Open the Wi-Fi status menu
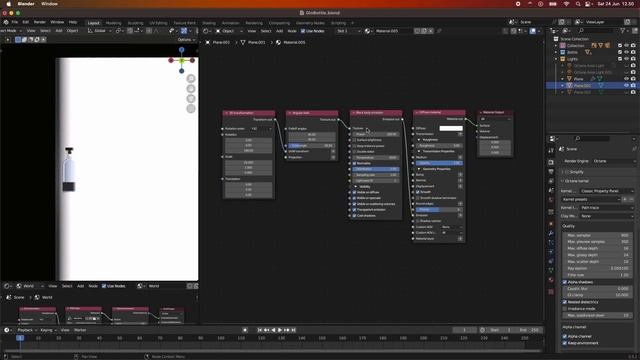 (x=567, y=4)
